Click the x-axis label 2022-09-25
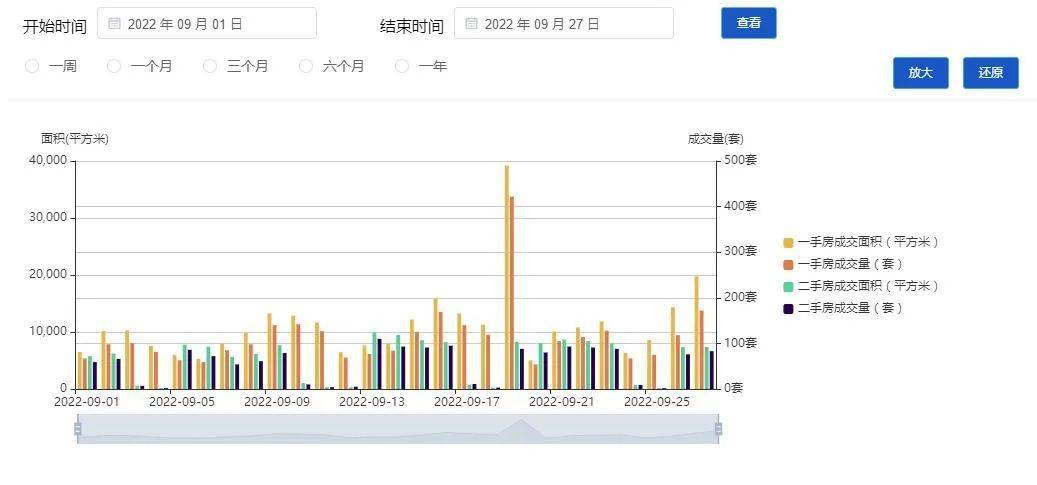Image resolution: width=1037 pixels, height=485 pixels. [657, 401]
